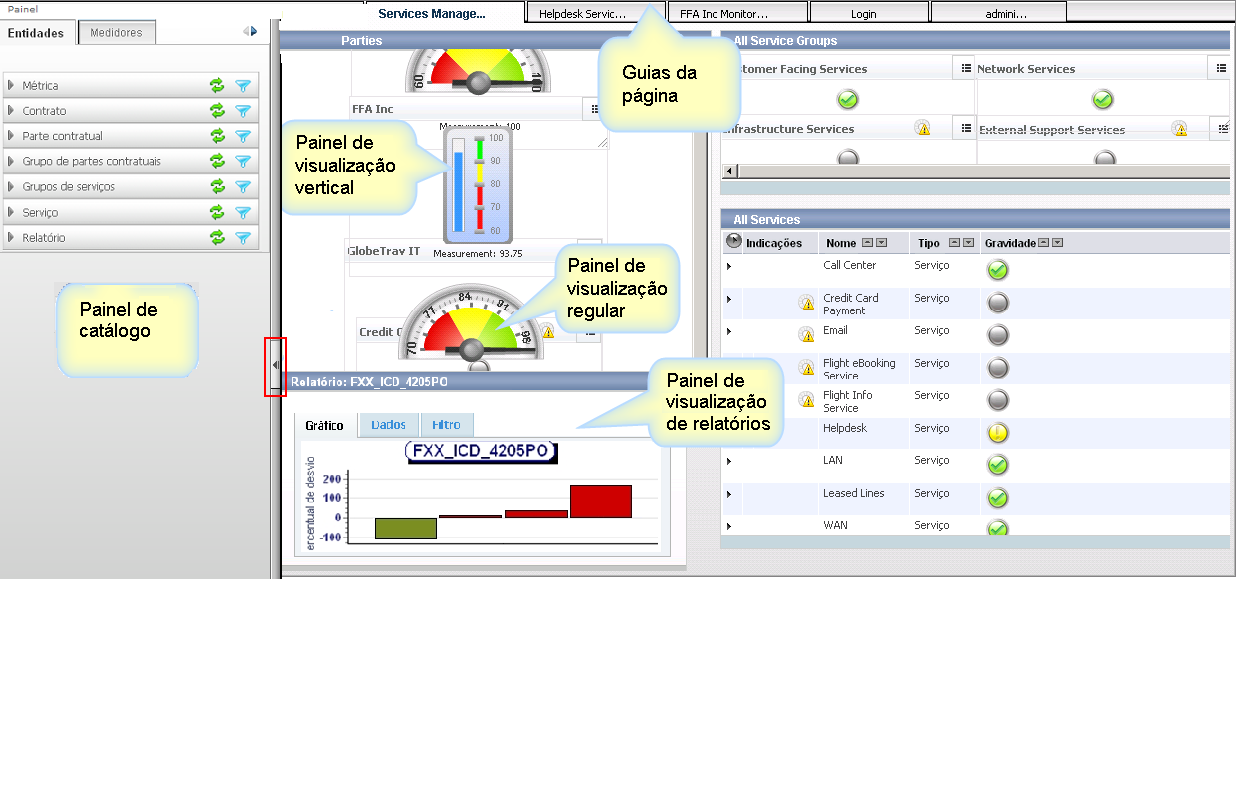Sort Nome column descending

coord(881,243)
